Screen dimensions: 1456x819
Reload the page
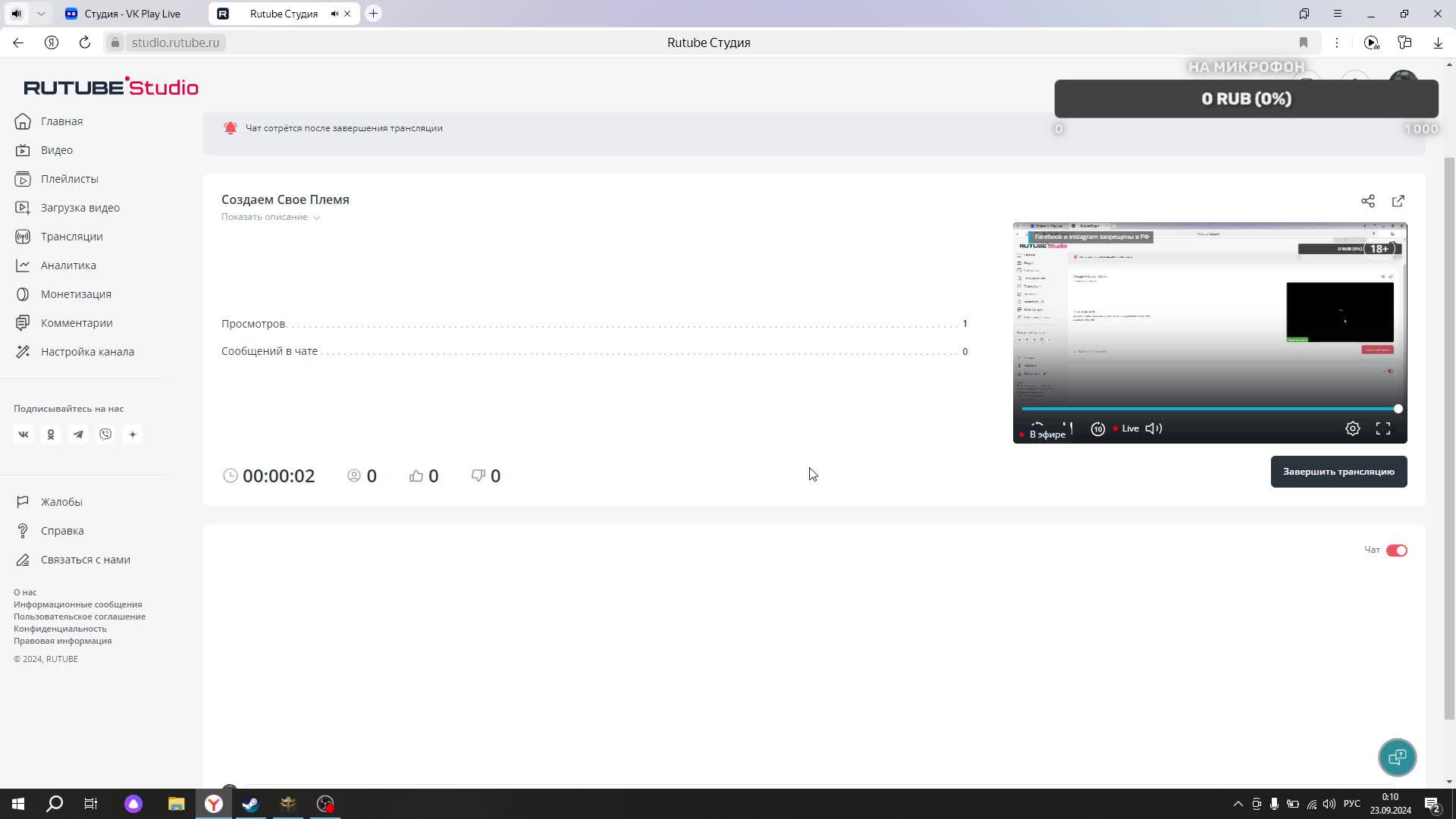click(x=85, y=42)
